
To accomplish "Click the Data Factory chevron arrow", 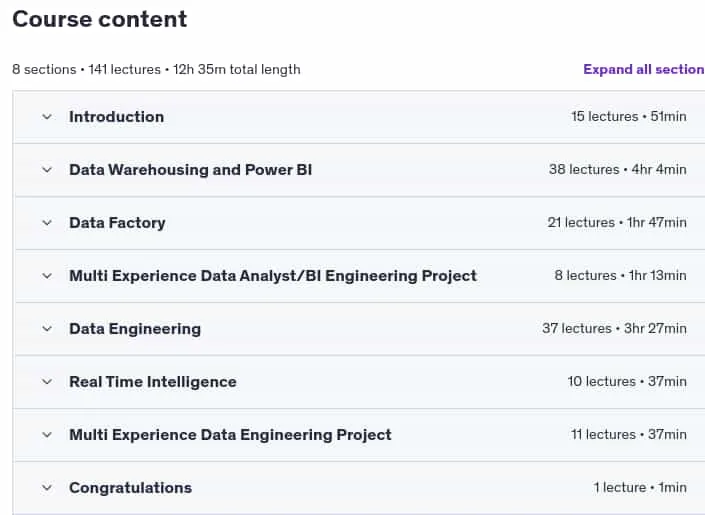I will point(47,223).
